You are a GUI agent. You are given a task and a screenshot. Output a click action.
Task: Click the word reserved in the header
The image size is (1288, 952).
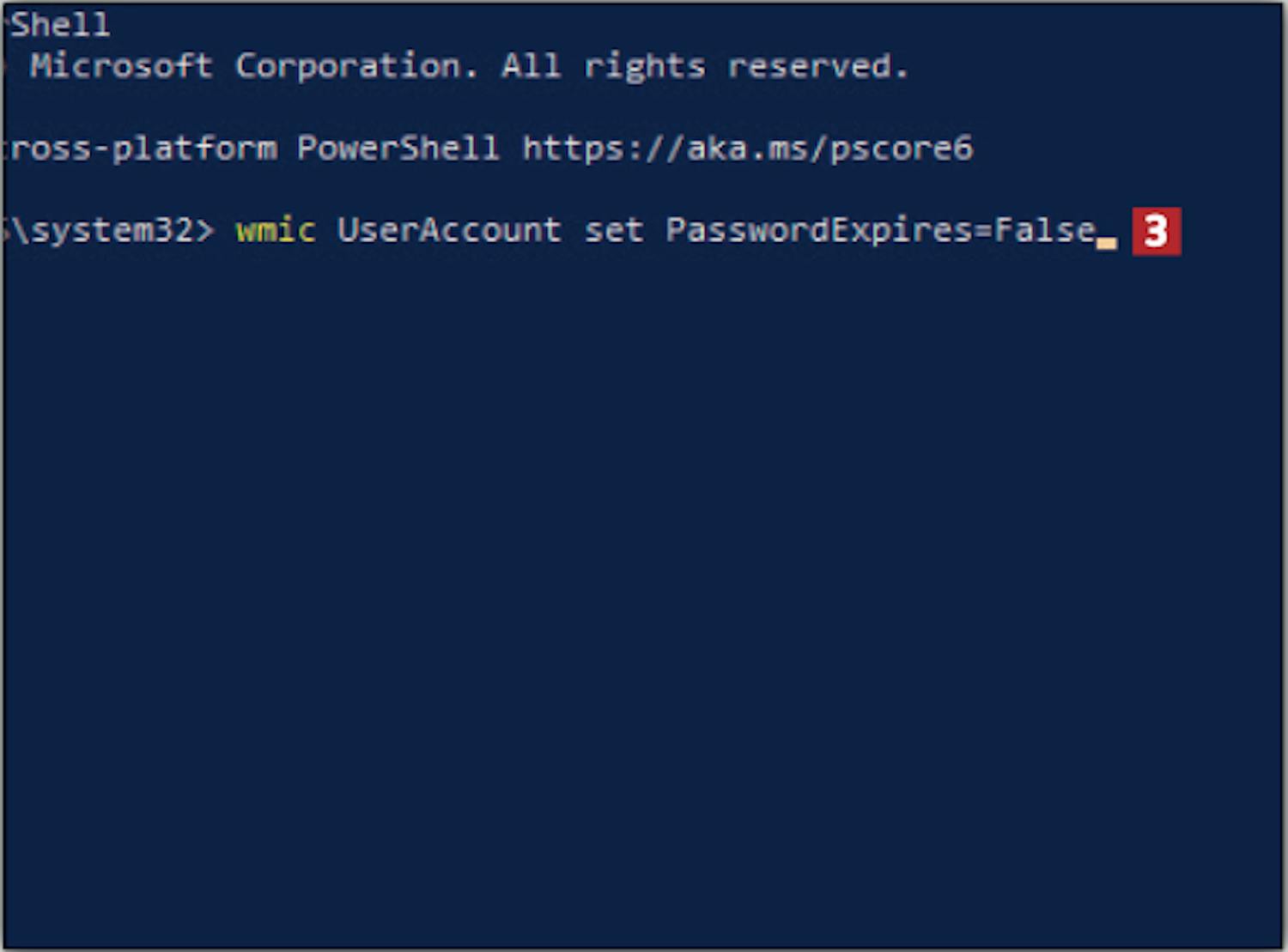(816, 66)
